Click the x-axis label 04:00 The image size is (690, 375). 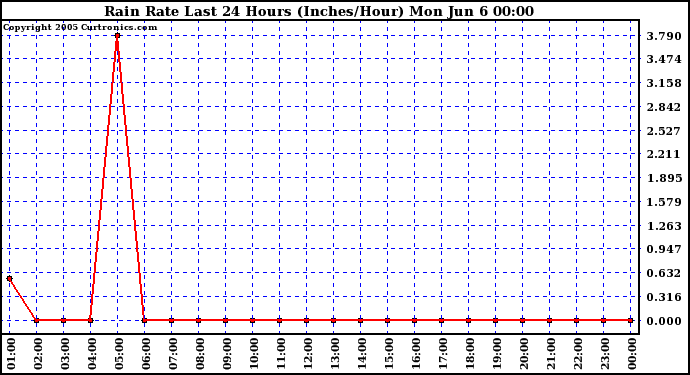coord(92,353)
